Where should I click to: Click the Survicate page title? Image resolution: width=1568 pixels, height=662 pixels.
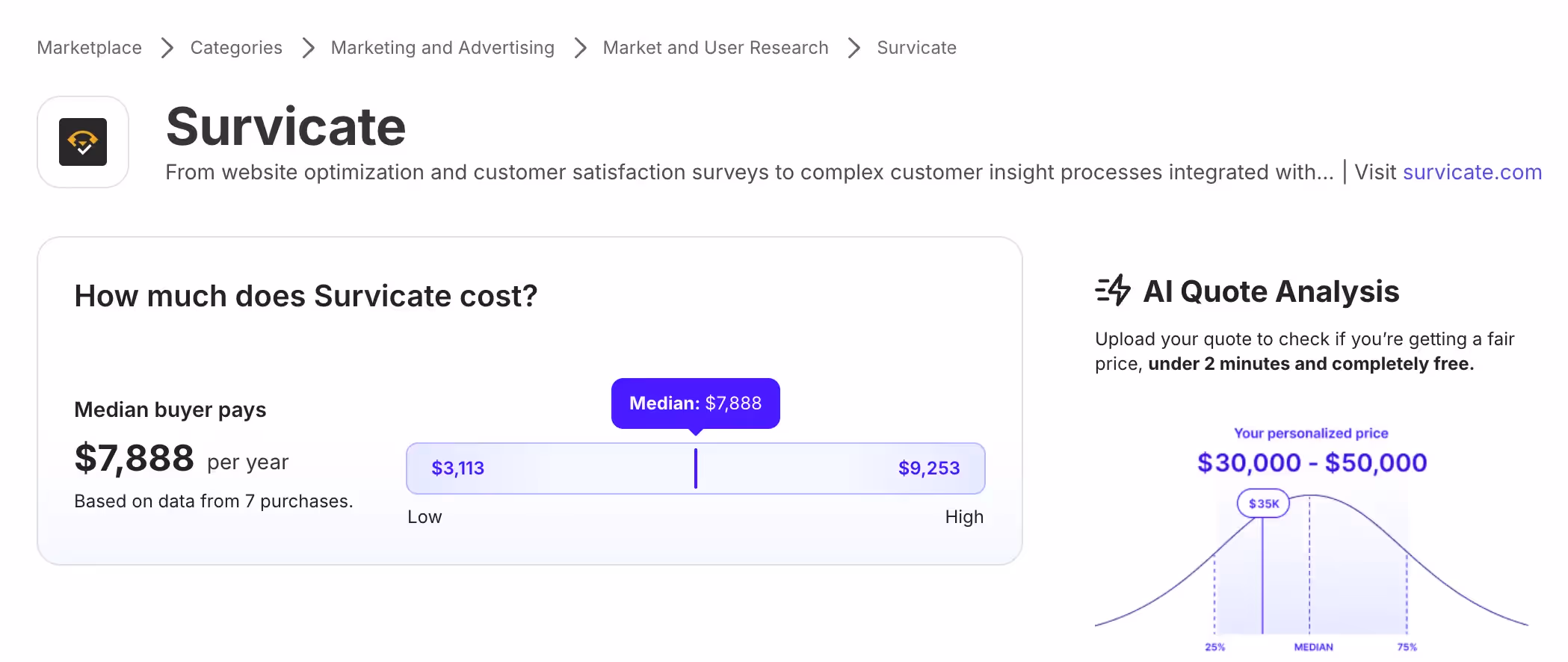click(x=285, y=127)
